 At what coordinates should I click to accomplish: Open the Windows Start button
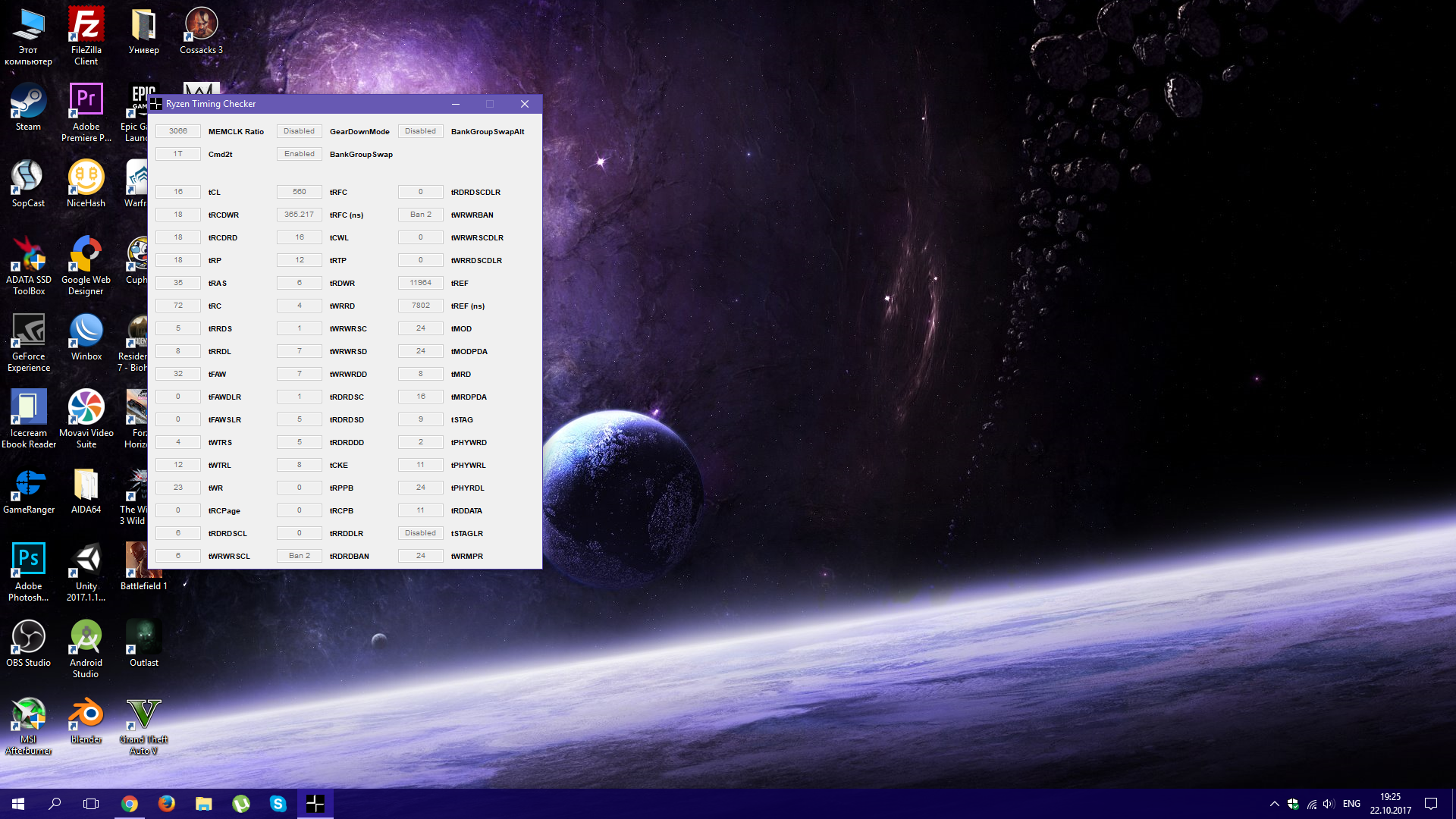(x=18, y=804)
